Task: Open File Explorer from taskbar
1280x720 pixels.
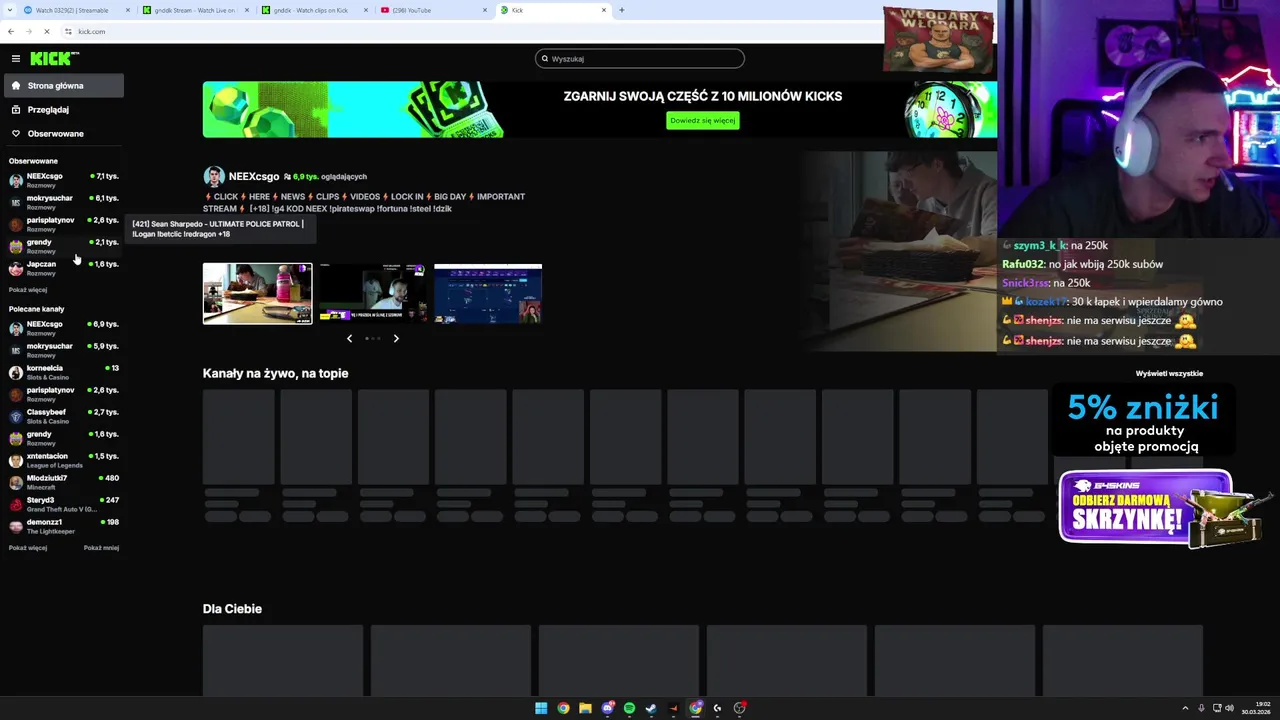Action: (x=585, y=708)
